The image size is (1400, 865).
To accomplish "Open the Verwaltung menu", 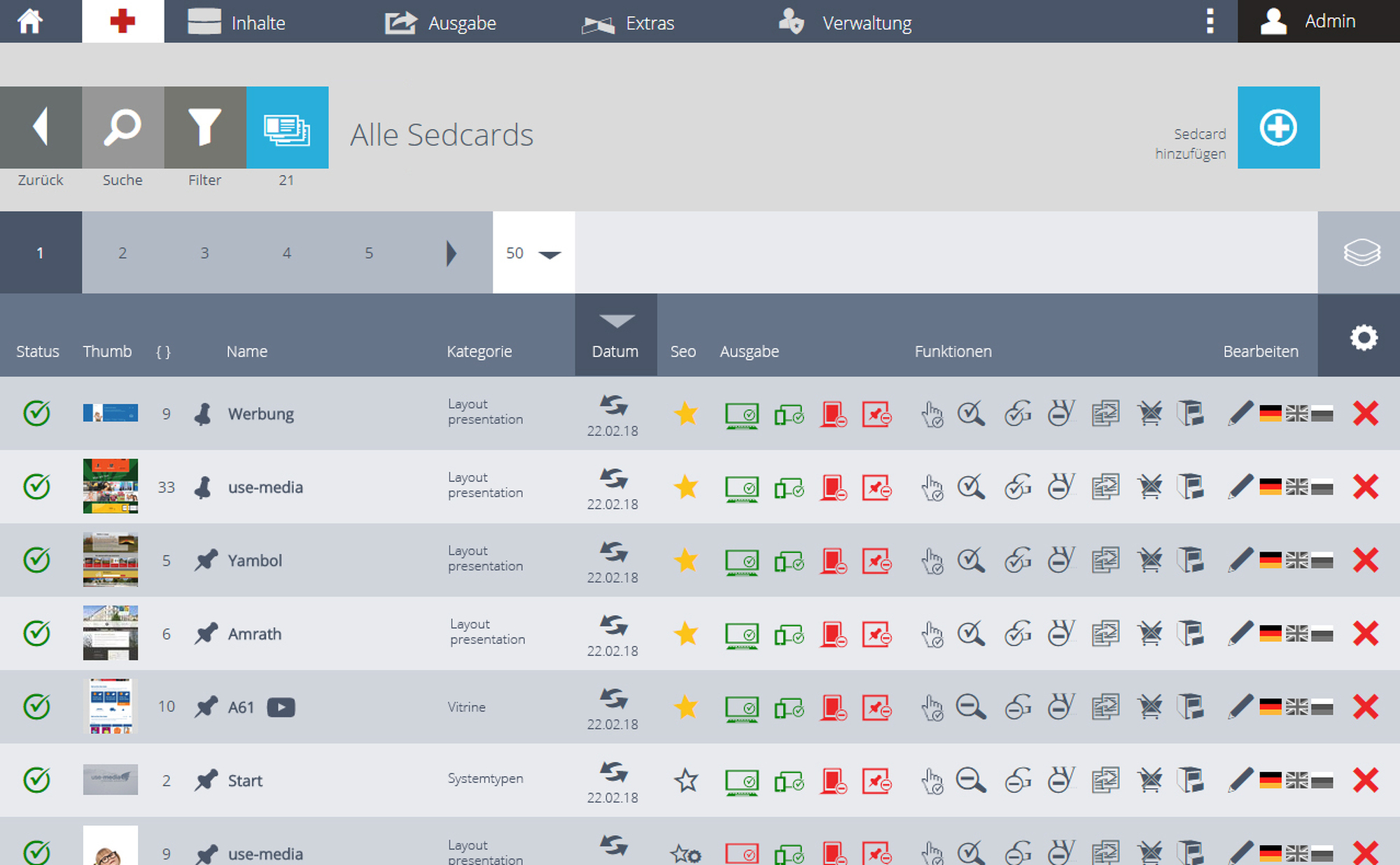I will pyautogui.click(x=846, y=22).
